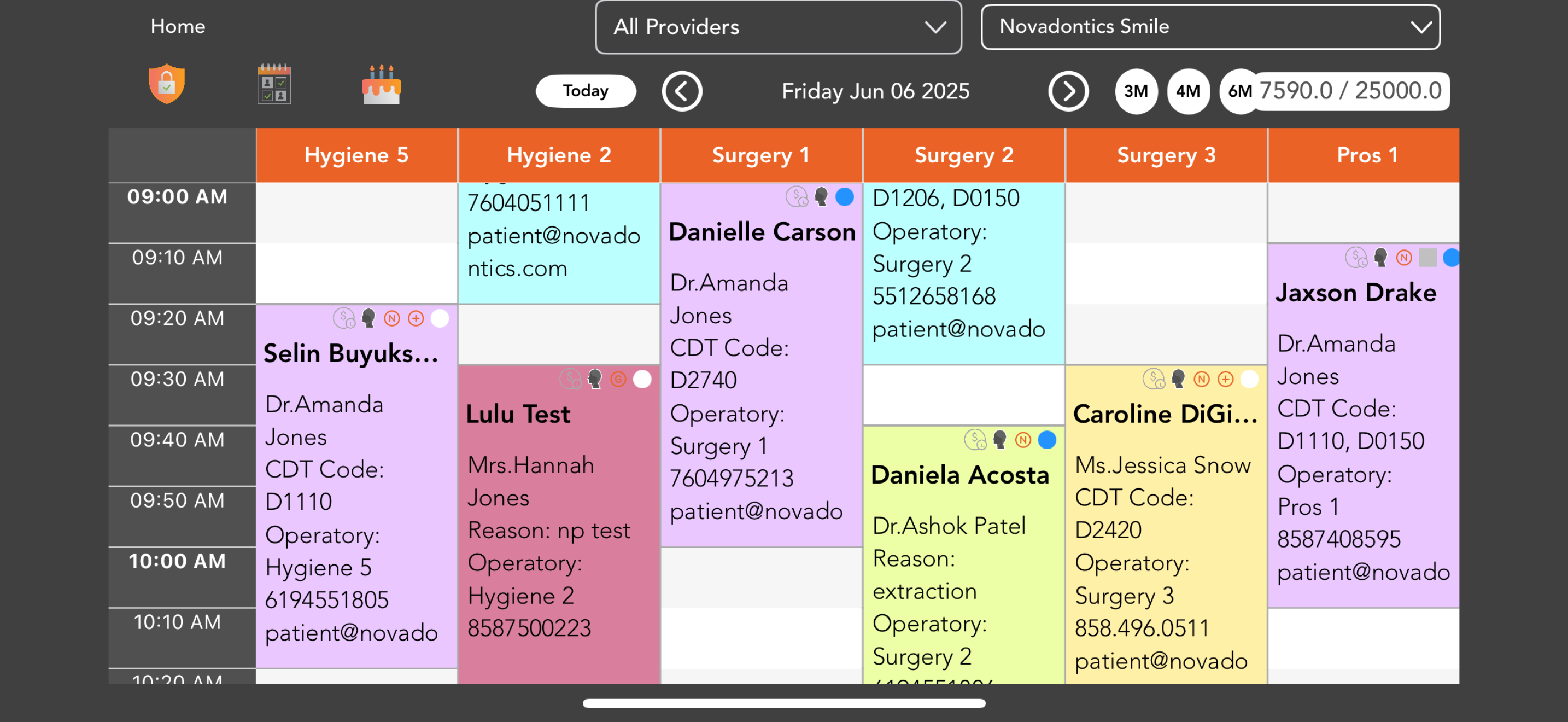Click plus icon on Selin Buyuks appointment
1568x722 pixels.
(416, 318)
